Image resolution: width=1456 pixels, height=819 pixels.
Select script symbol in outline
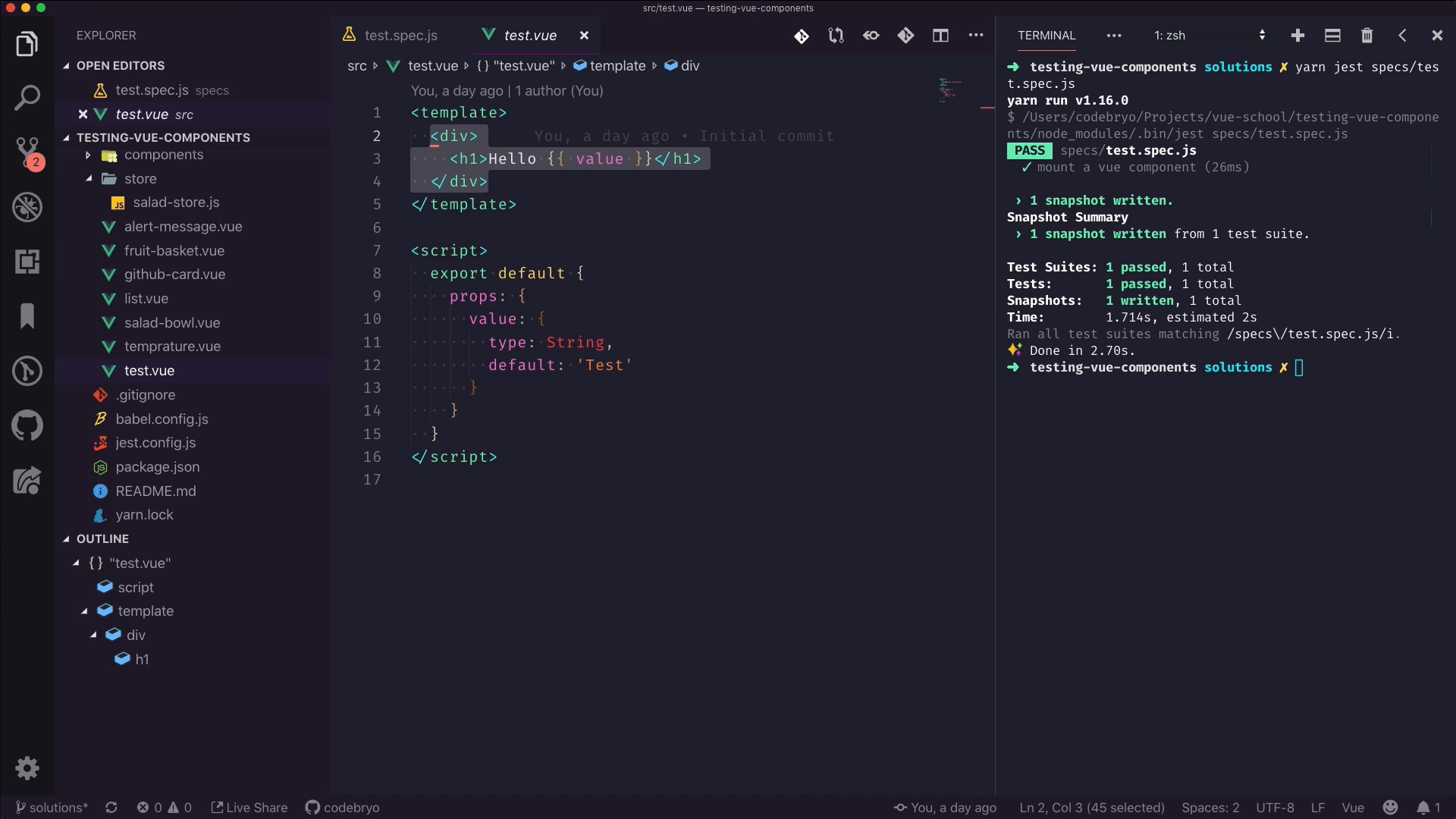pos(136,588)
